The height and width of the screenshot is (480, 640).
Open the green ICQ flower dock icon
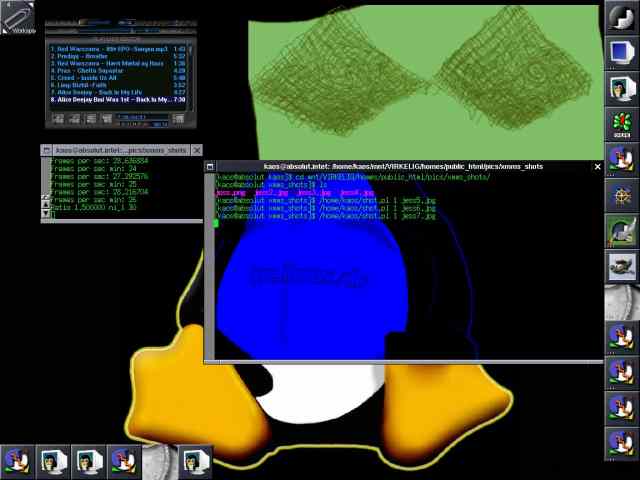coord(622,124)
